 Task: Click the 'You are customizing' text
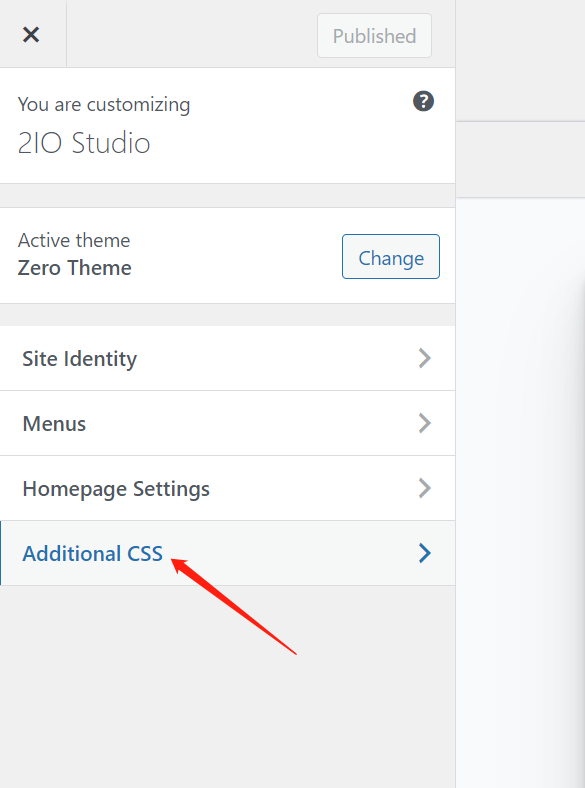[x=104, y=105]
